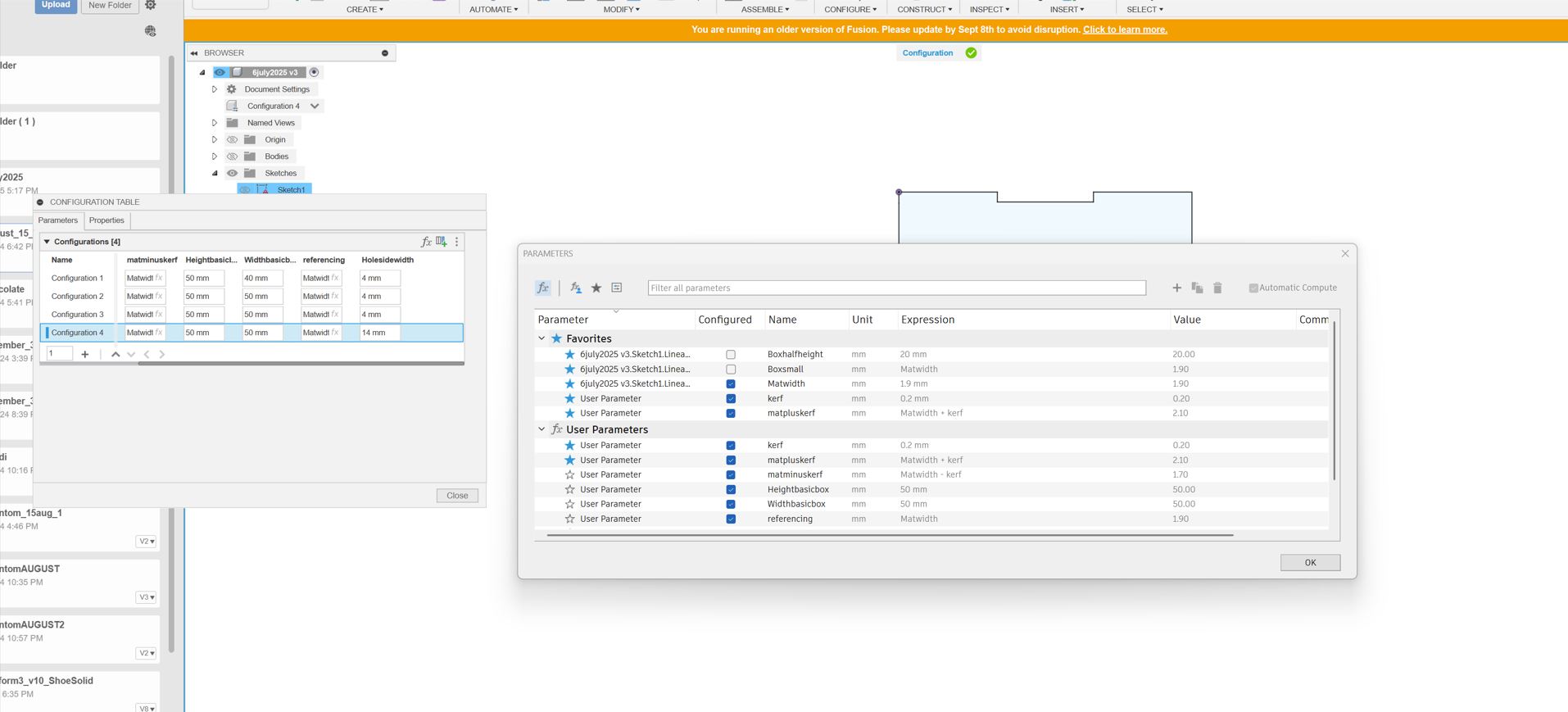The height and width of the screenshot is (712, 1568).
Task: Expand the Named Views tree node
Action: click(215, 123)
